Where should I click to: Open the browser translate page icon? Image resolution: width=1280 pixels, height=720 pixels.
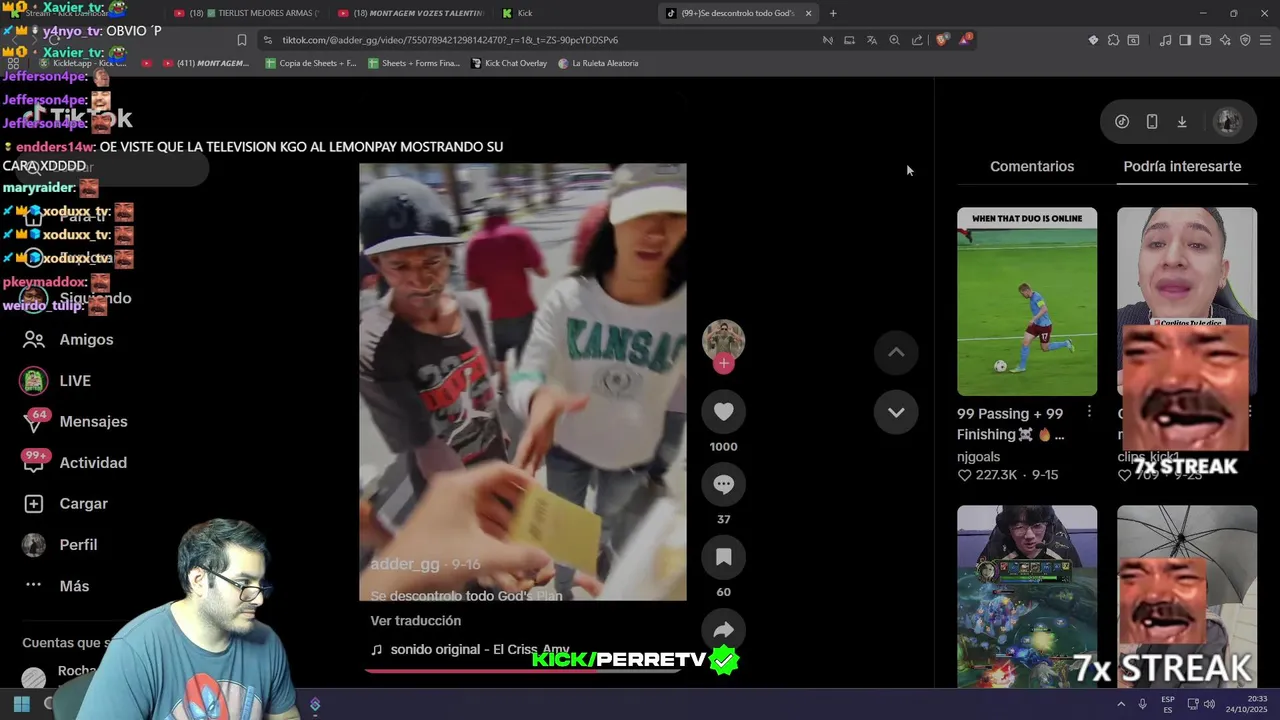click(872, 40)
